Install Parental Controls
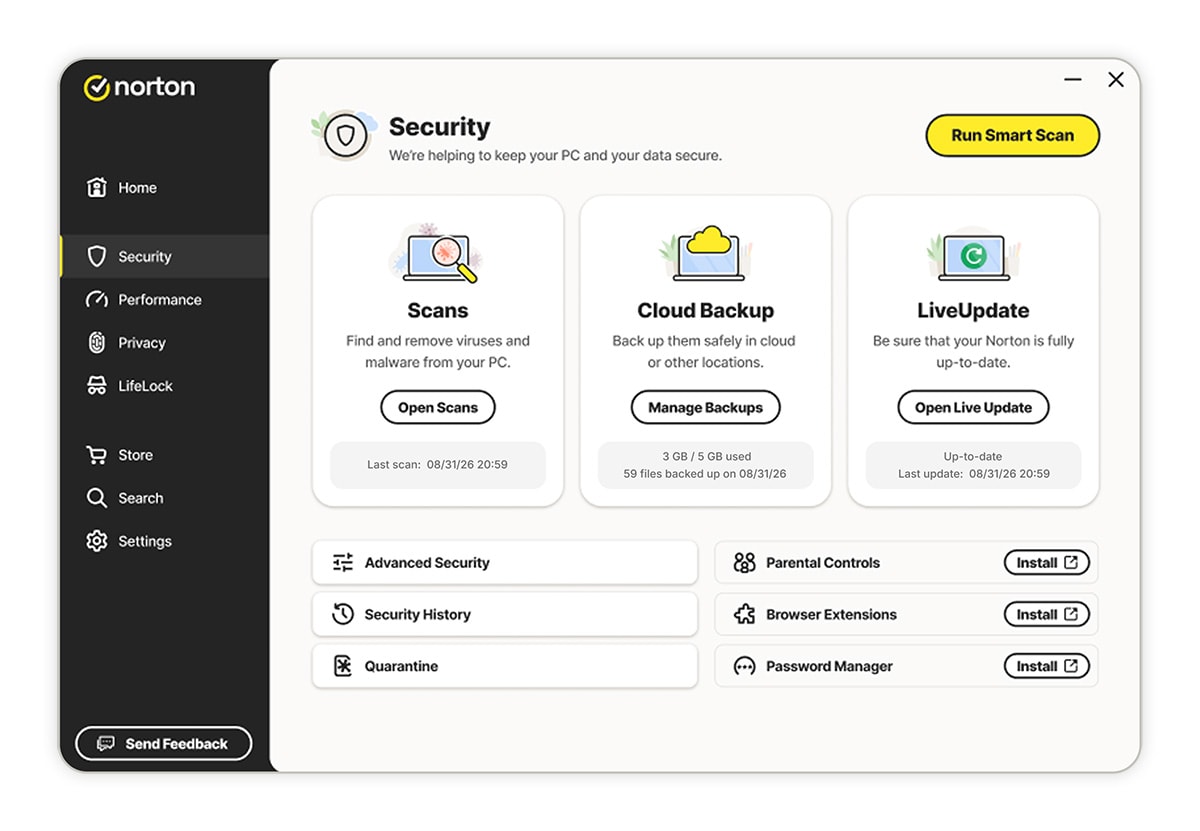Viewport: 1200px width, 831px height. pos(1047,562)
